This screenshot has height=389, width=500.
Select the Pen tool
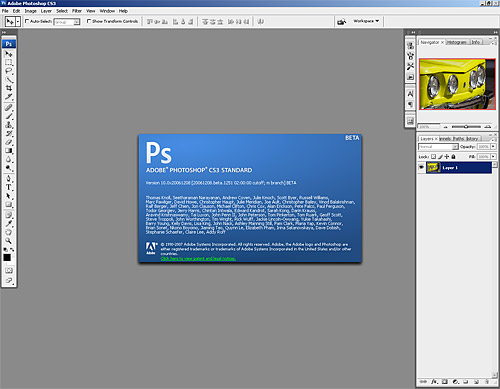pyautogui.click(x=8, y=178)
